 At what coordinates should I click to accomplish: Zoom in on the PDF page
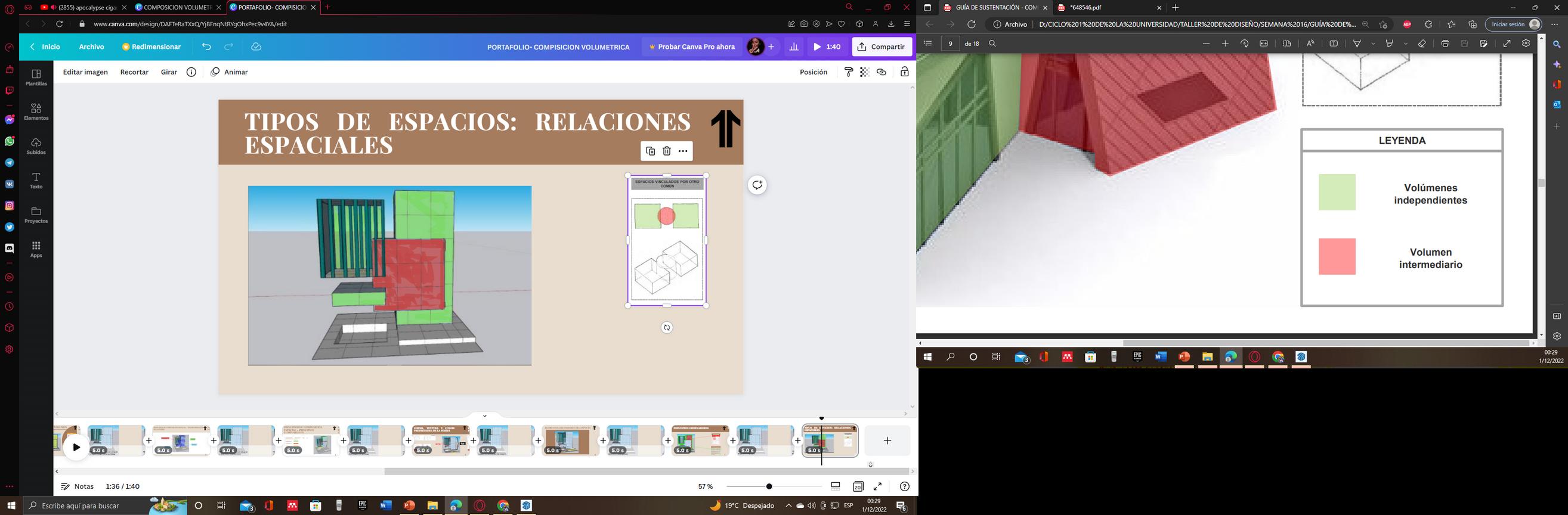[x=1225, y=43]
